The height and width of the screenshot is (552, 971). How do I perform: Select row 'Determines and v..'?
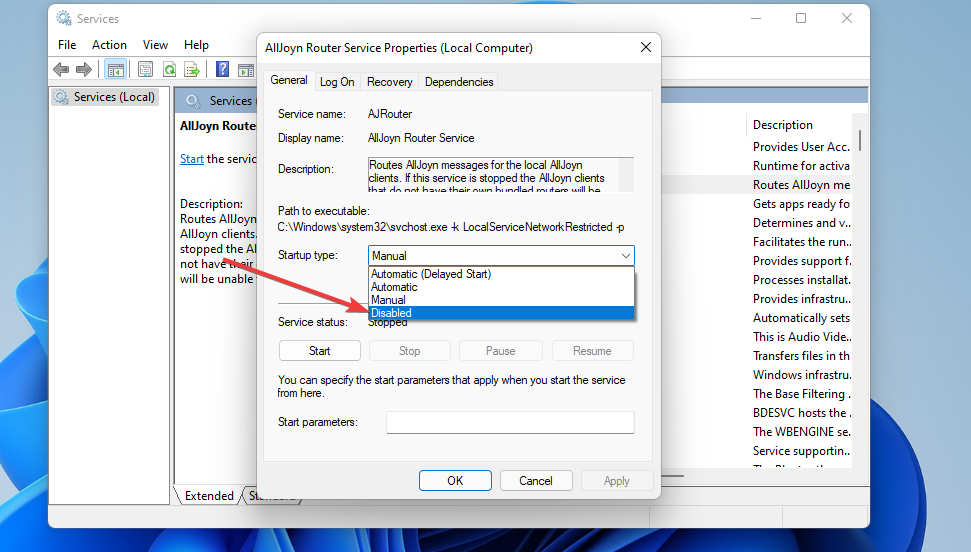tap(799, 222)
